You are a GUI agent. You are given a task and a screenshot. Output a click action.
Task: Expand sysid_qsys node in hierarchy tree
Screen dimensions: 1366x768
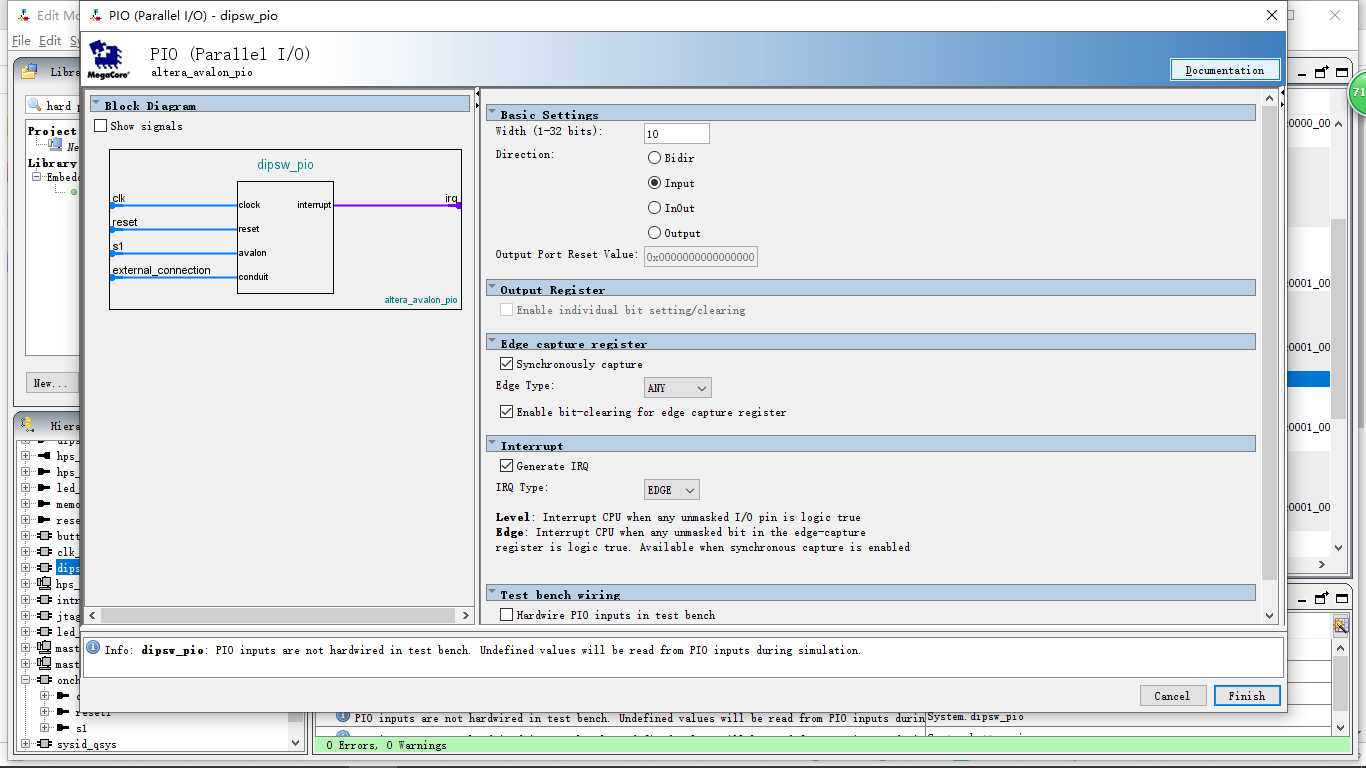point(26,744)
